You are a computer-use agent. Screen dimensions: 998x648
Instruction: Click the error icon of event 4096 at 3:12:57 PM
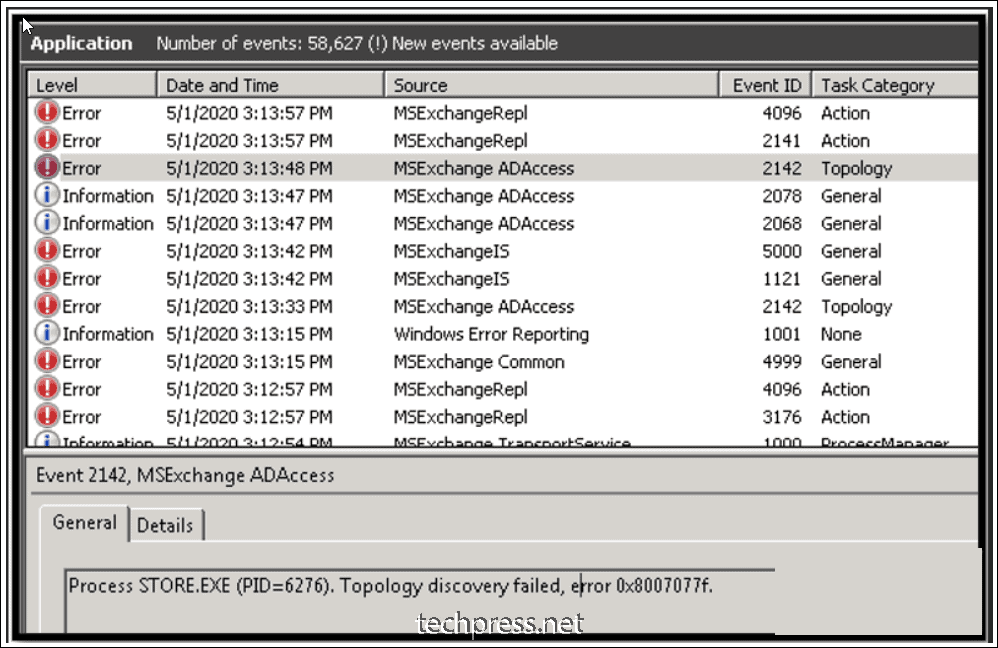coord(47,389)
